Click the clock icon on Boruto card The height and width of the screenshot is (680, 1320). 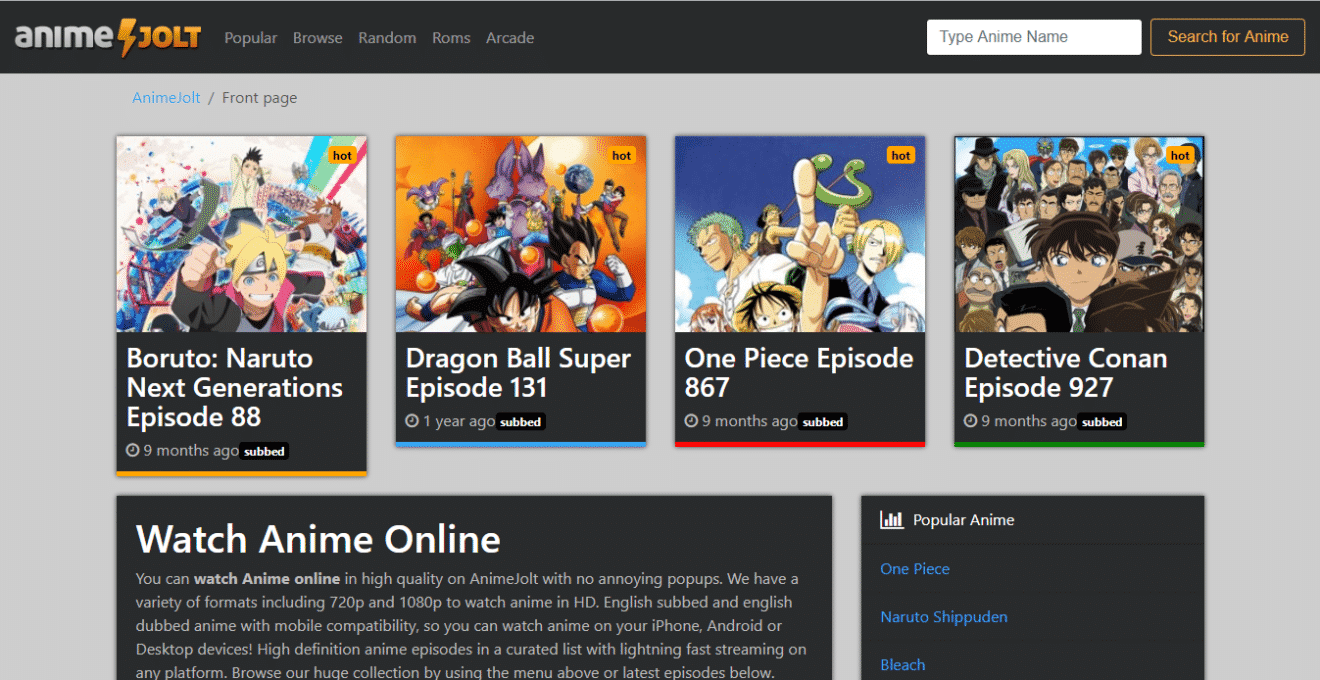pos(132,451)
